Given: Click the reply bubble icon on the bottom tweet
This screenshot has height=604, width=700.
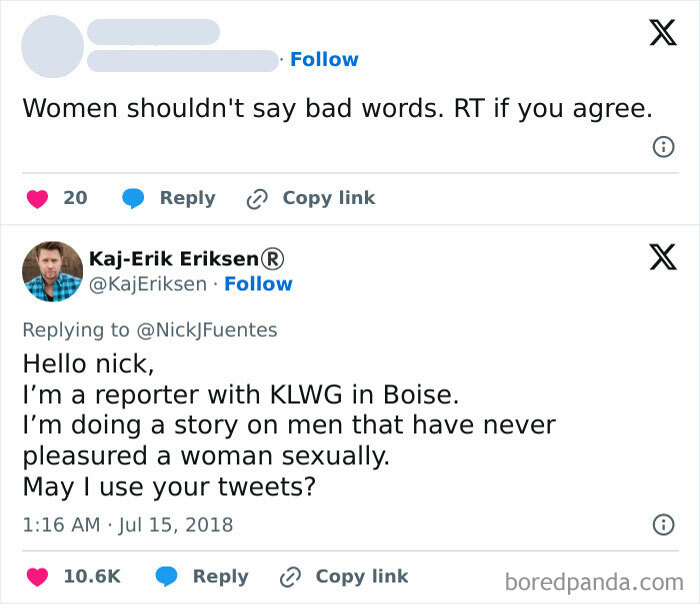Looking at the screenshot, I should click(165, 576).
